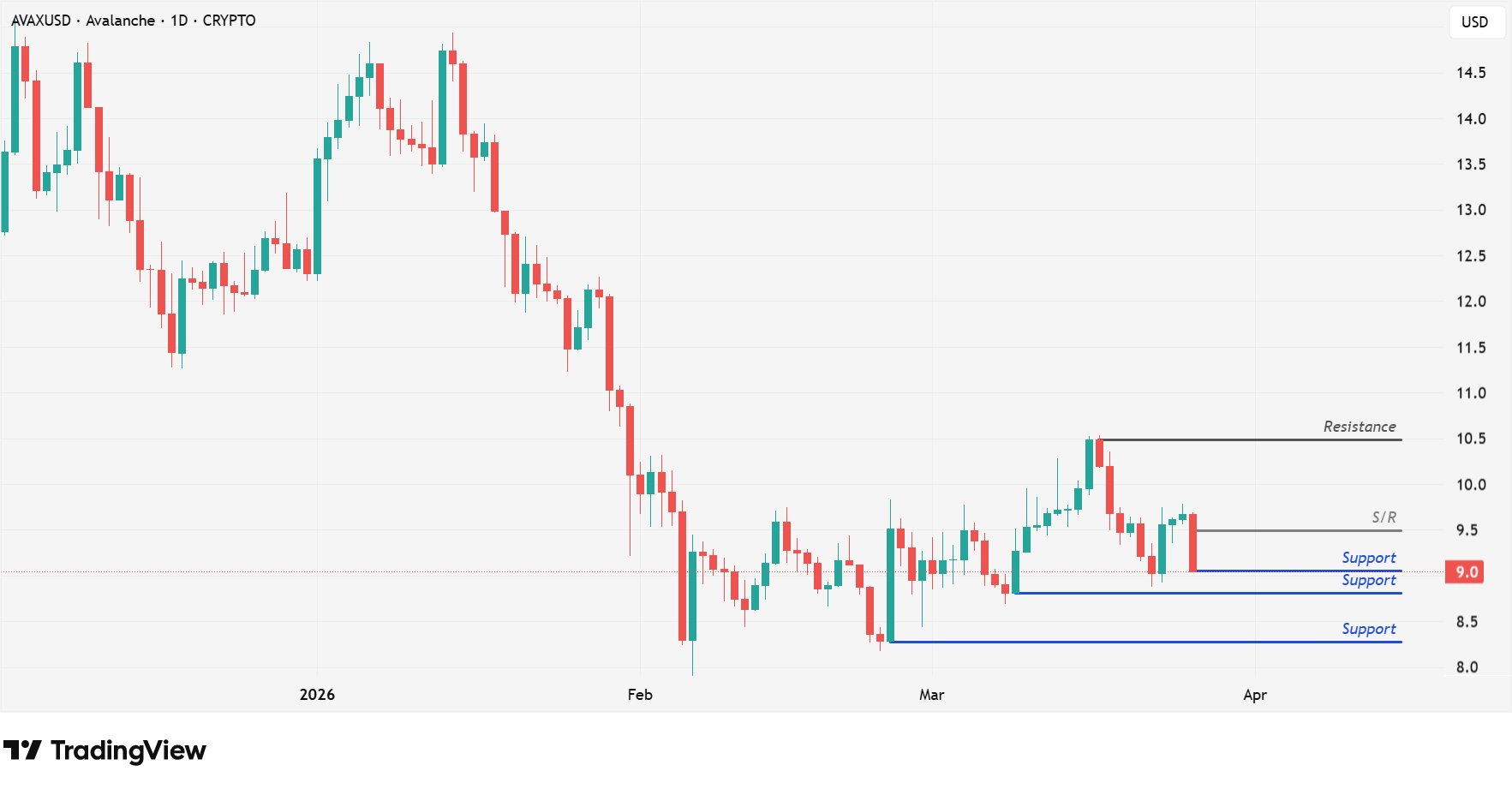Screen dimensions: 1512x789
Task: Click the 8.0 price scale label
Action: tap(1467, 667)
